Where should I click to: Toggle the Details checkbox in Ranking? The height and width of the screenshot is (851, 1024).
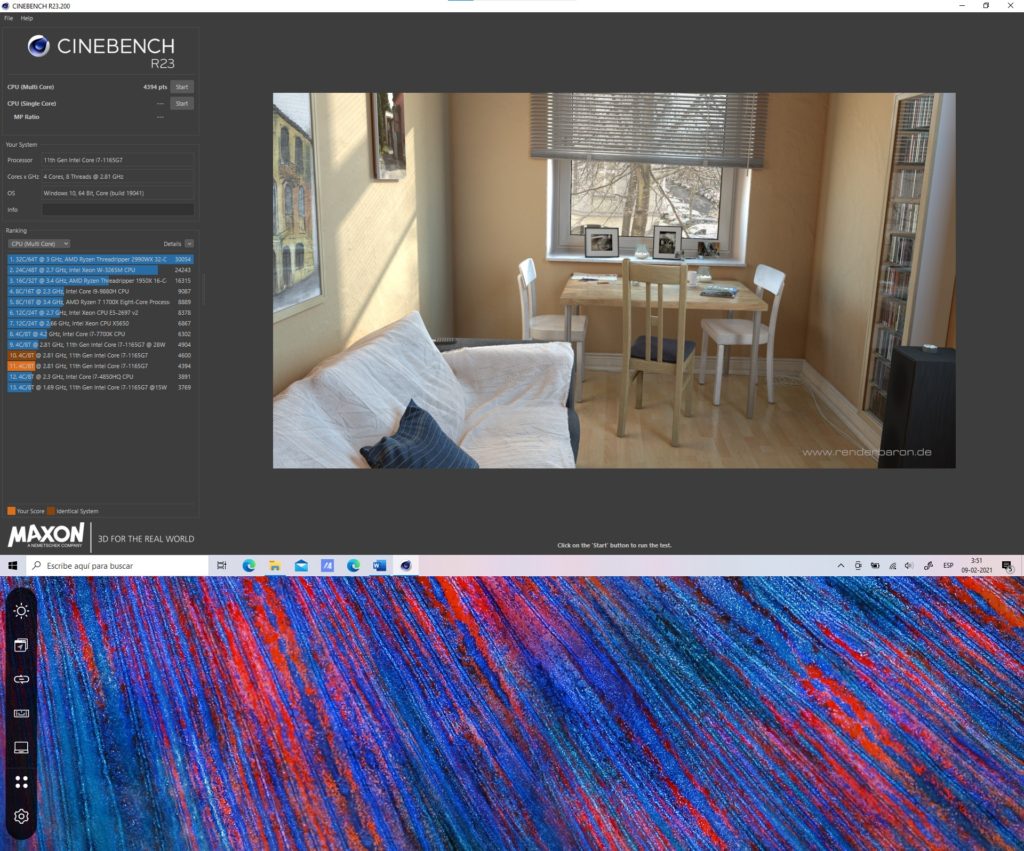[189, 243]
